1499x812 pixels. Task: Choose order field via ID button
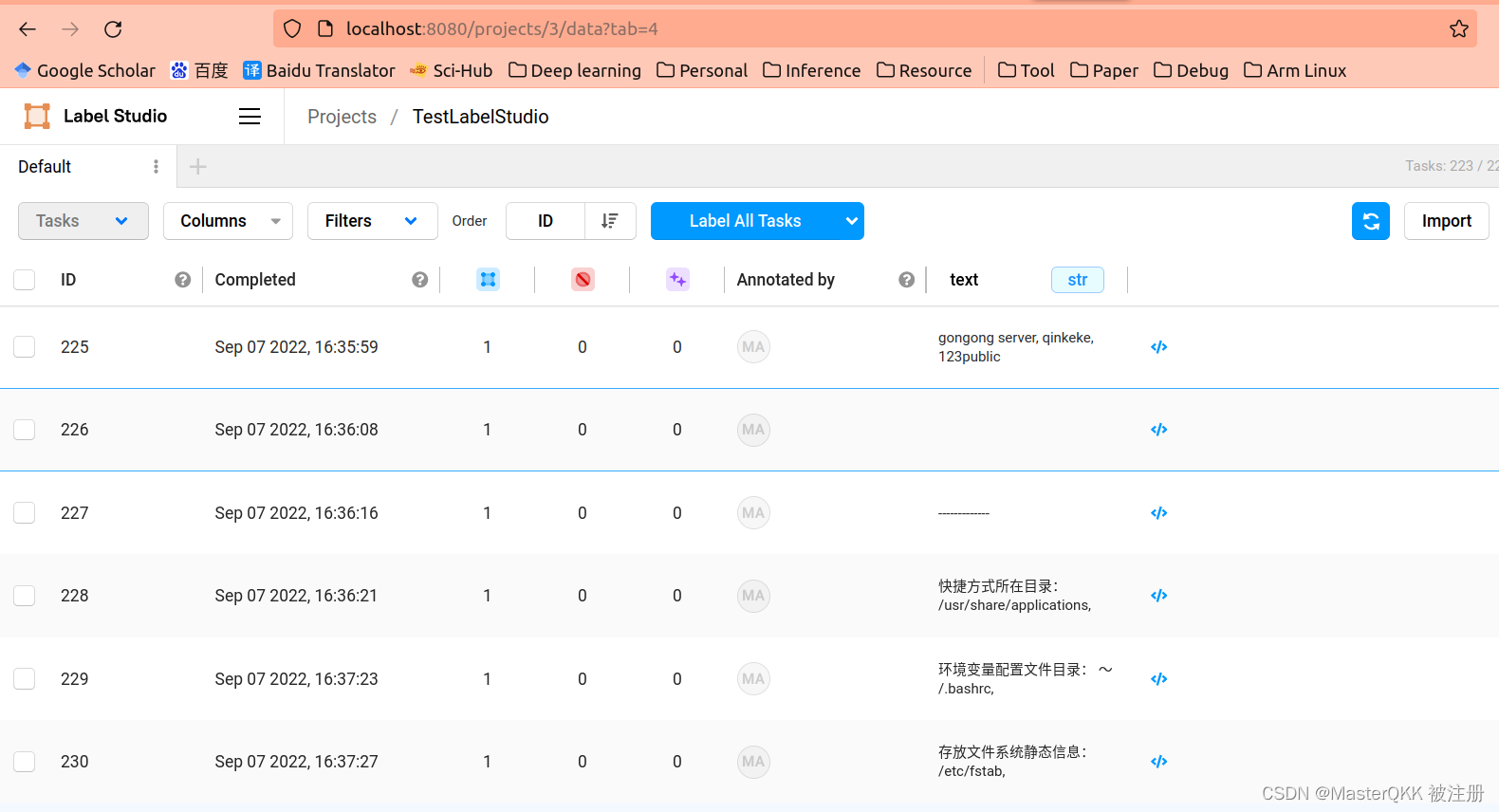546,221
